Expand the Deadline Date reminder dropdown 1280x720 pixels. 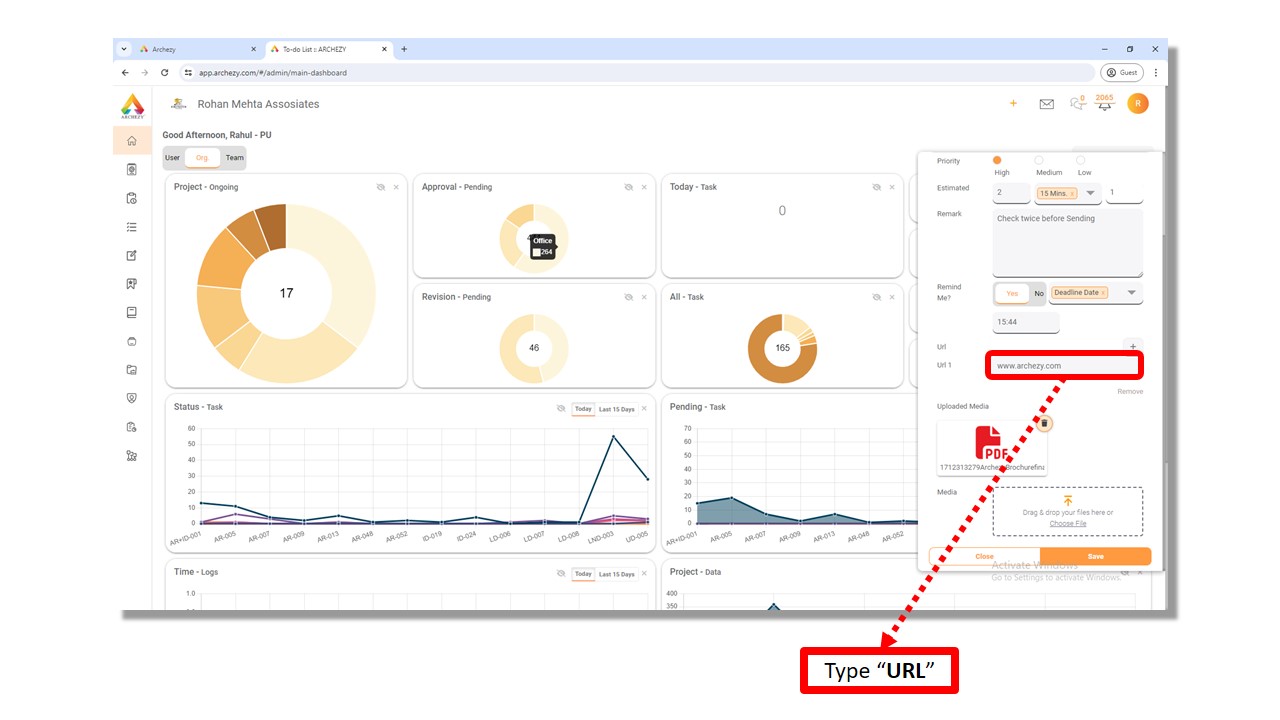tap(1132, 293)
